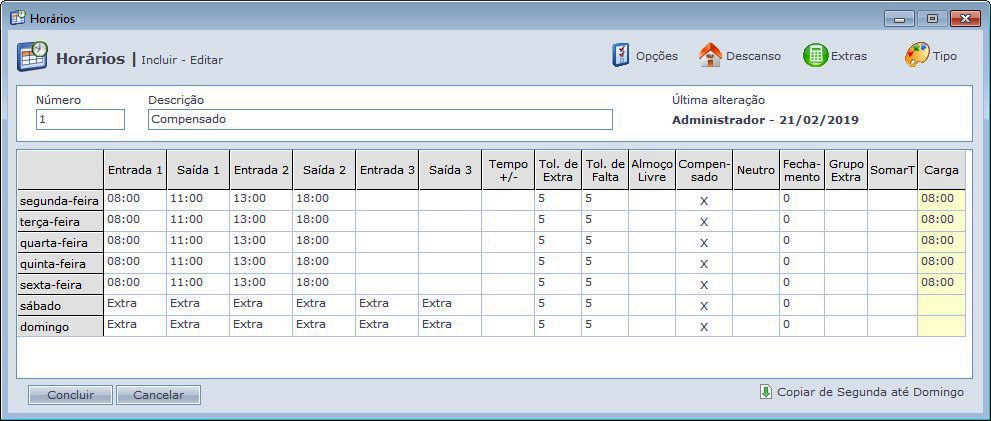Image resolution: width=991 pixels, height=421 pixels.
Task: Click Copiar de Segunda até Domingo link
Action: click(x=870, y=392)
